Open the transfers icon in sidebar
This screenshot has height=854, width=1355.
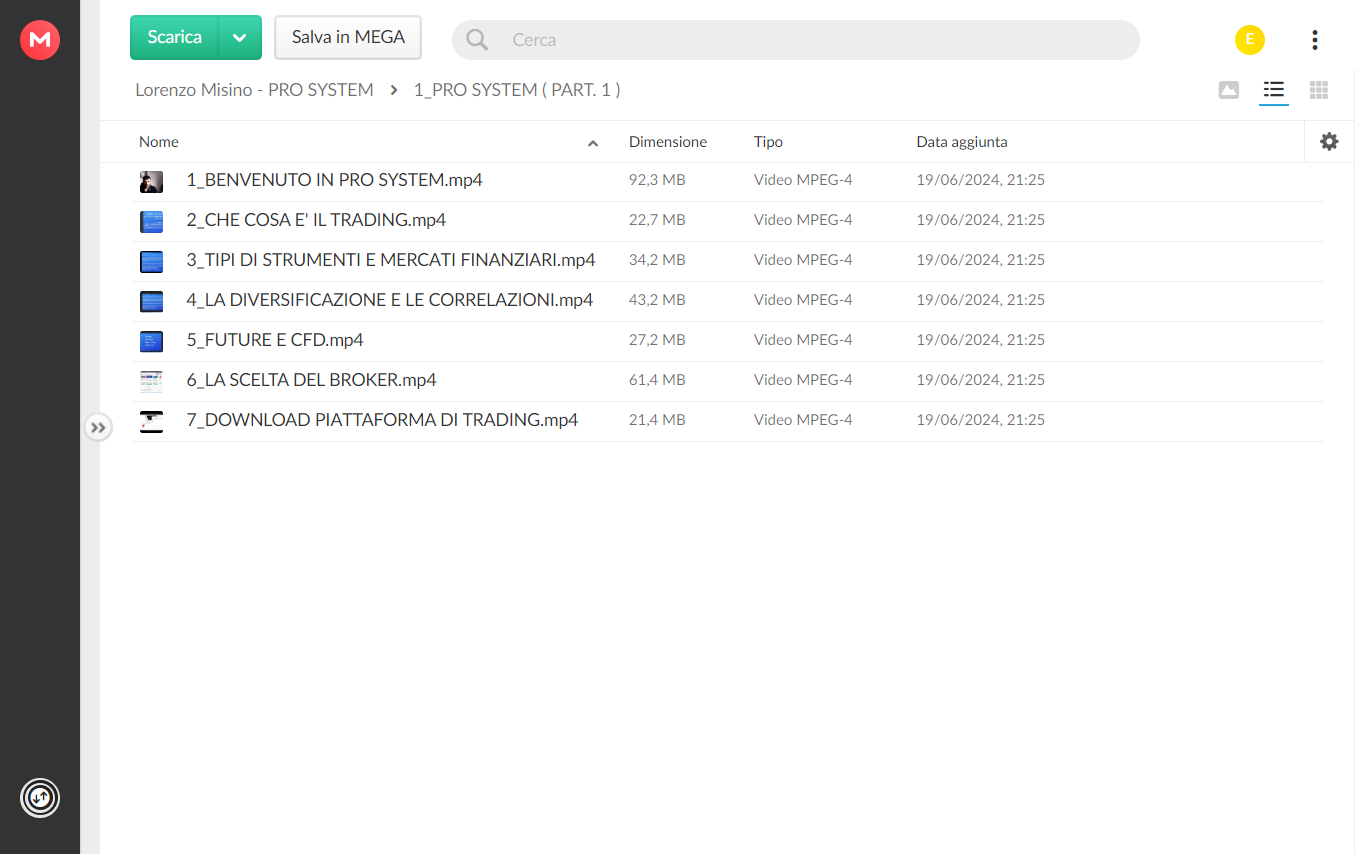click(40, 798)
